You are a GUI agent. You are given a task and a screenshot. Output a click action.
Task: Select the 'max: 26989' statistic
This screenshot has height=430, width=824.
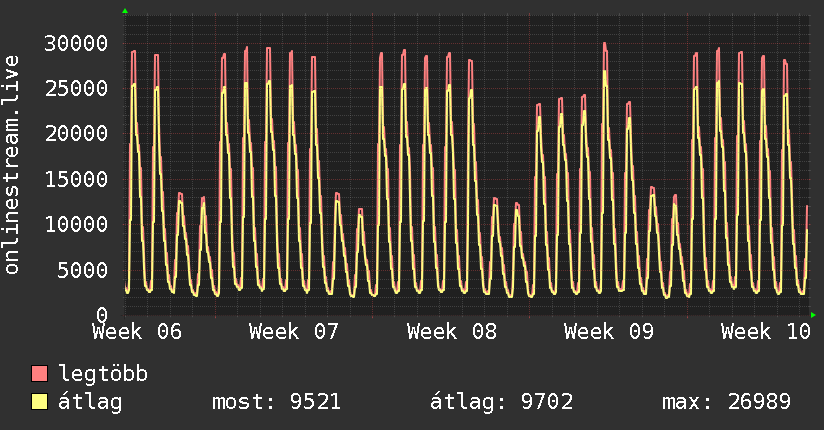[726, 402]
